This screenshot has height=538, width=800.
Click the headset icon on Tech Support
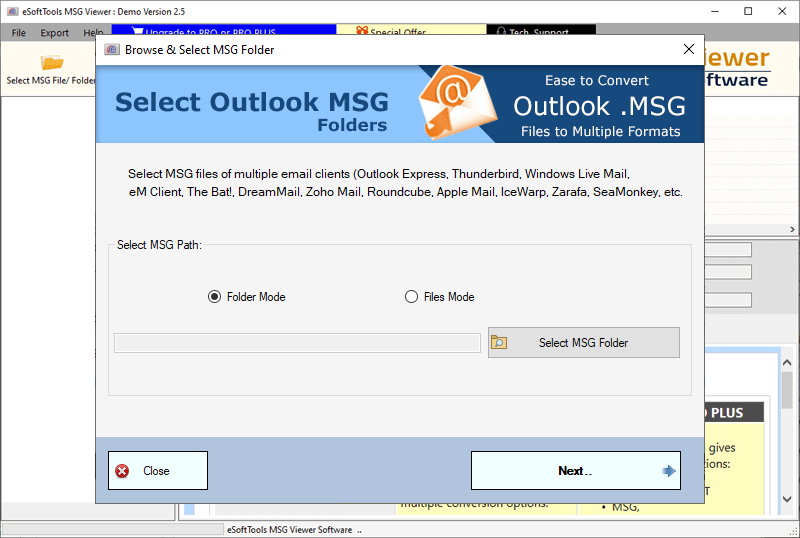tap(501, 31)
